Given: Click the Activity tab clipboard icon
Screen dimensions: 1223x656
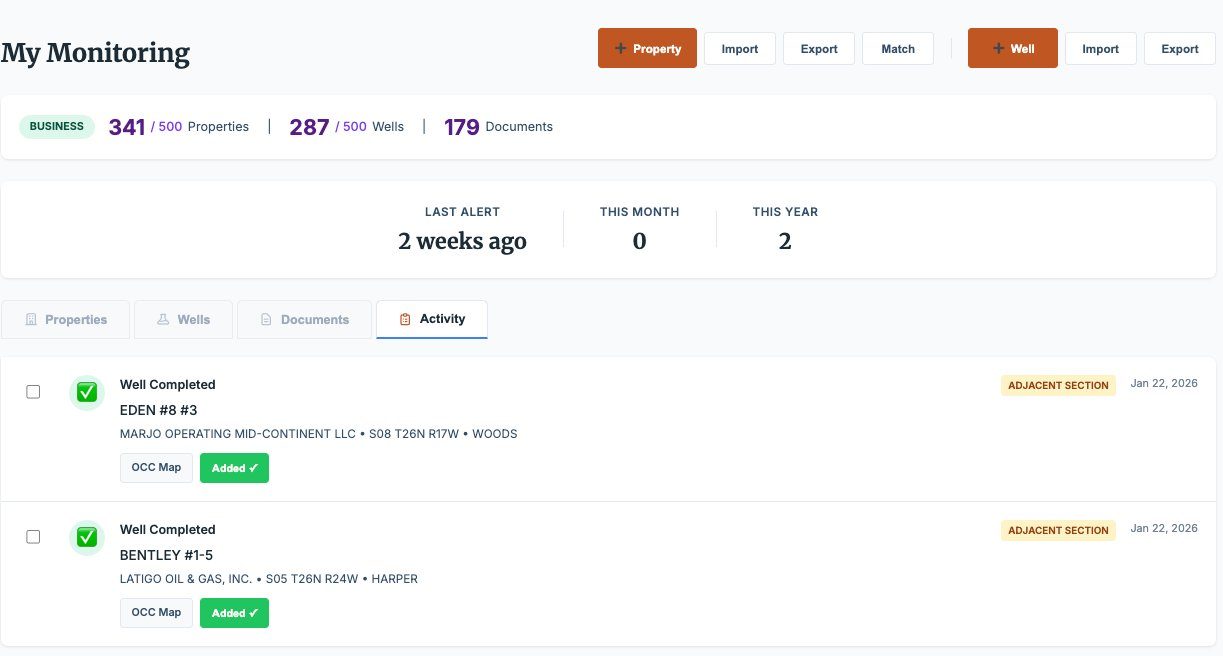Looking at the screenshot, I should point(405,318).
